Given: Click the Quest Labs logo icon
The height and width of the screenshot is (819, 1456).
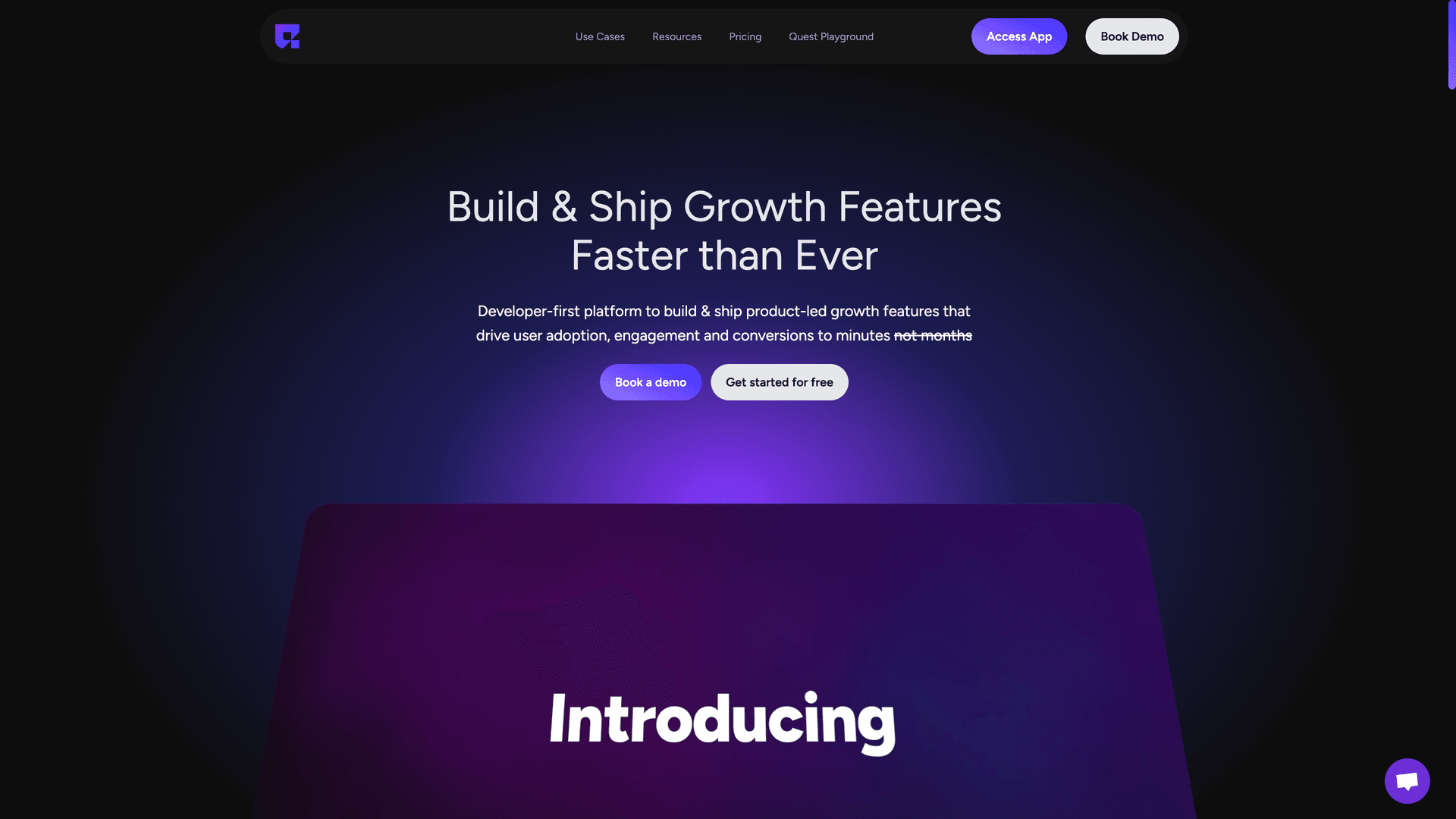Looking at the screenshot, I should (287, 36).
